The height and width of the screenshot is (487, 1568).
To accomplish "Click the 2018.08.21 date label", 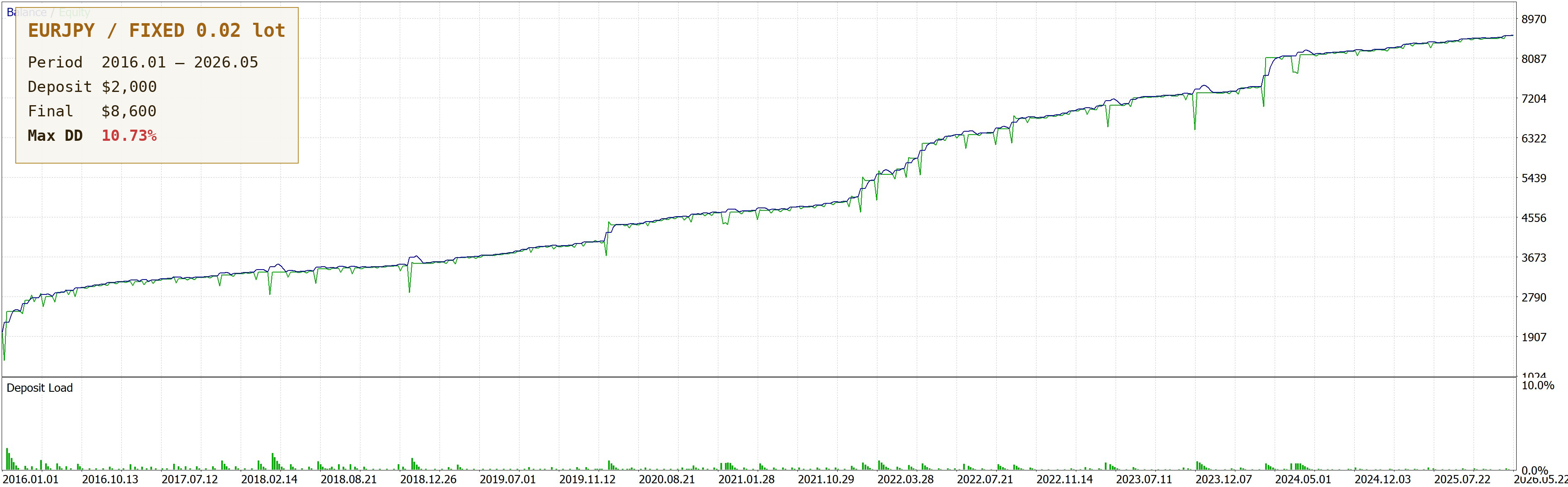I will point(349,479).
